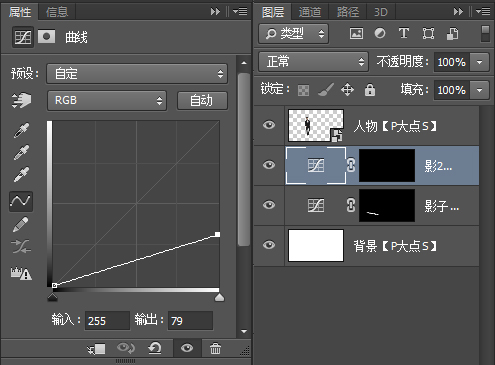Filter layers by type text icon
The height and width of the screenshot is (365, 495).
click(x=404, y=33)
